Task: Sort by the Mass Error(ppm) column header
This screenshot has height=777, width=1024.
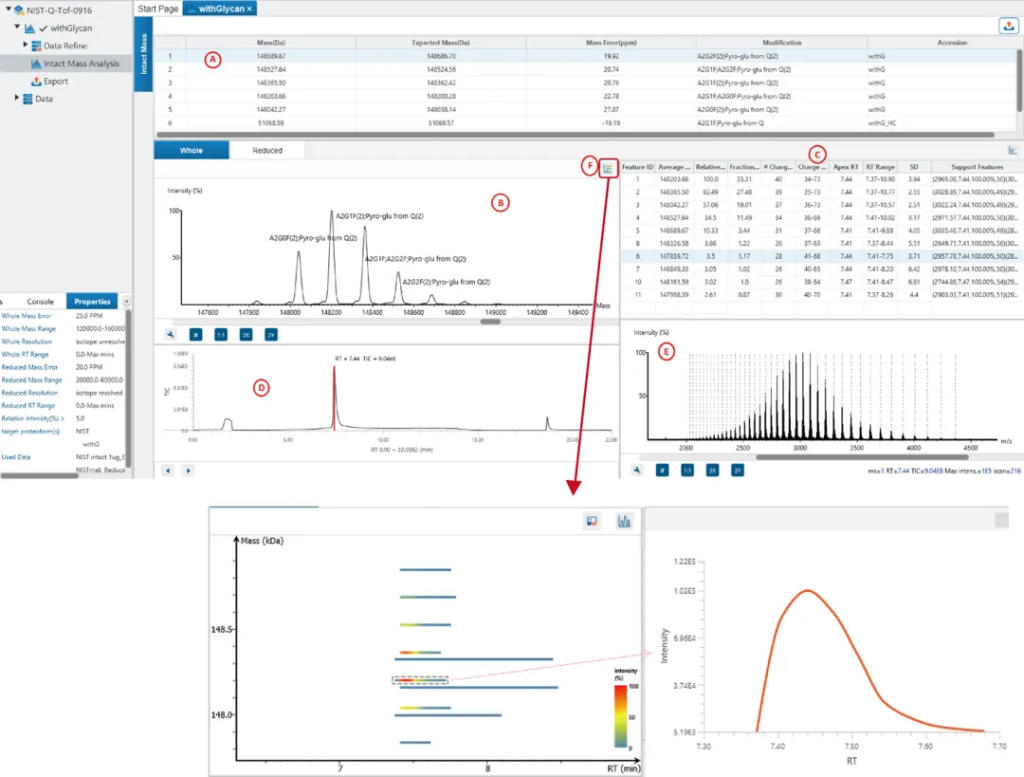Action: 610,43
